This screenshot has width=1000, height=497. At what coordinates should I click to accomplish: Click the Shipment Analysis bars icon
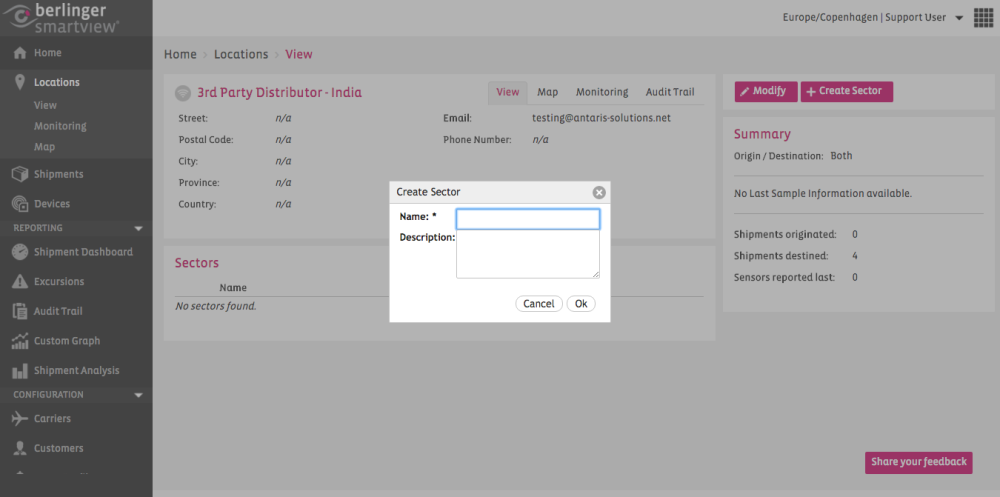point(20,371)
